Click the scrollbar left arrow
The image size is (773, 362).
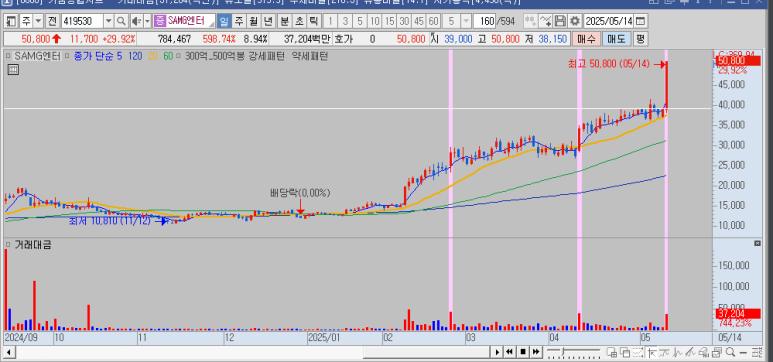click(8, 352)
